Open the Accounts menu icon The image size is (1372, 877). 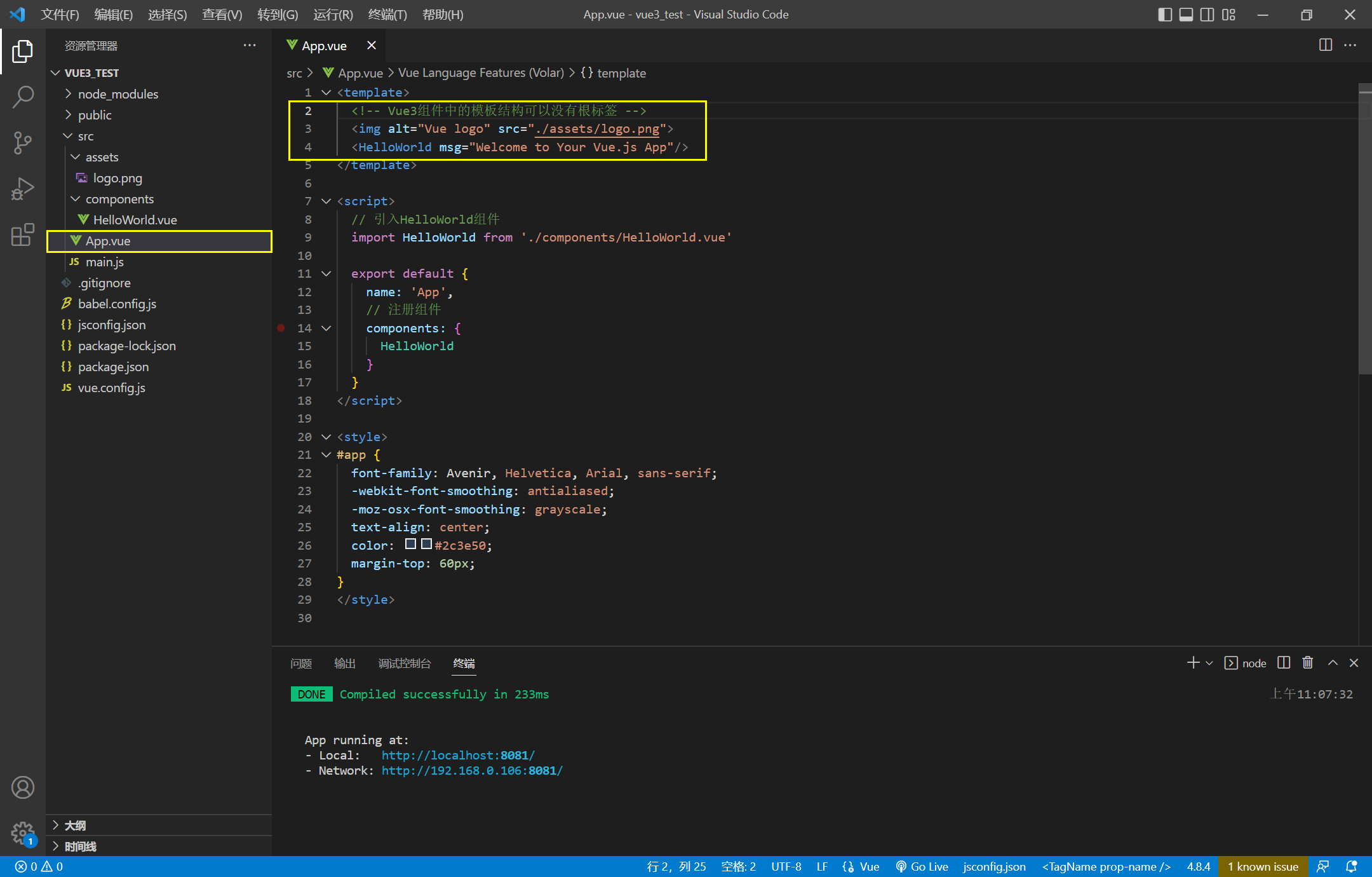pyautogui.click(x=23, y=787)
